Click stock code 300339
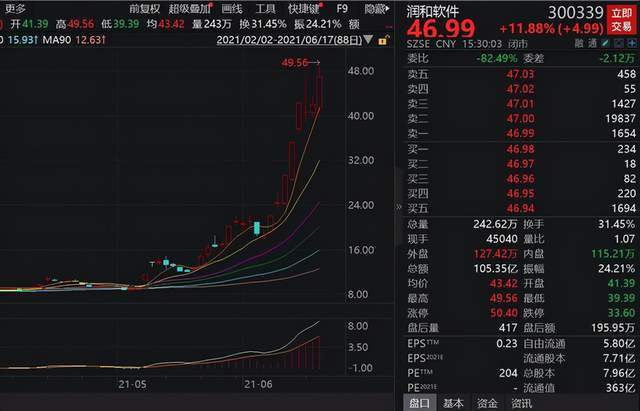640x411 pixels. (x=575, y=13)
